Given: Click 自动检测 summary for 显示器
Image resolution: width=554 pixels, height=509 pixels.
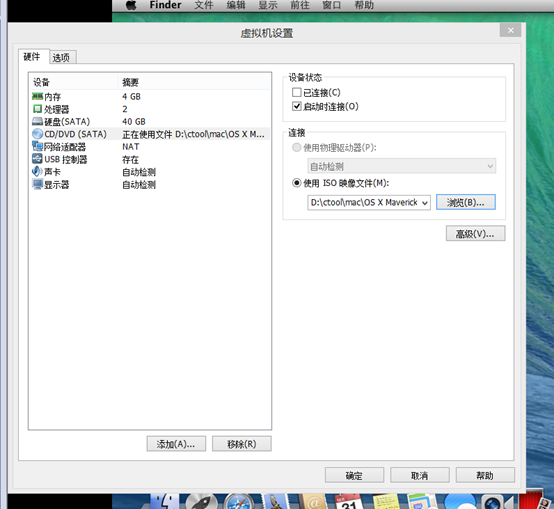Looking at the screenshot, I should click(x=139, y=185).
